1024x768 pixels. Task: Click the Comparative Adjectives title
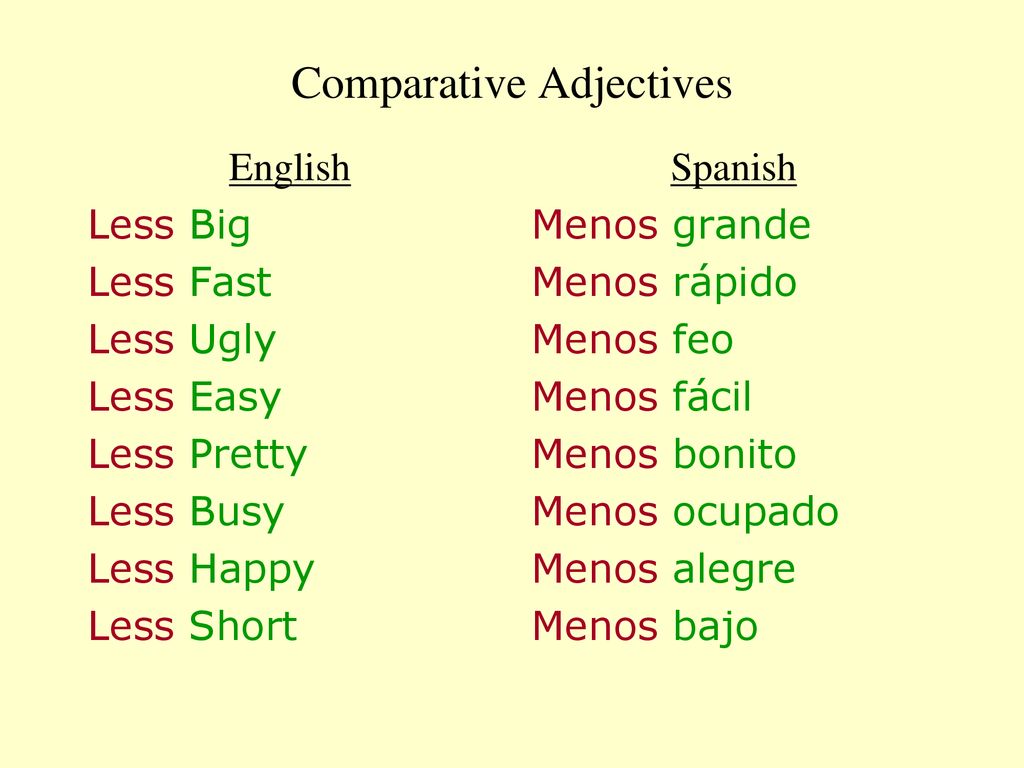[x=511, y=85]
